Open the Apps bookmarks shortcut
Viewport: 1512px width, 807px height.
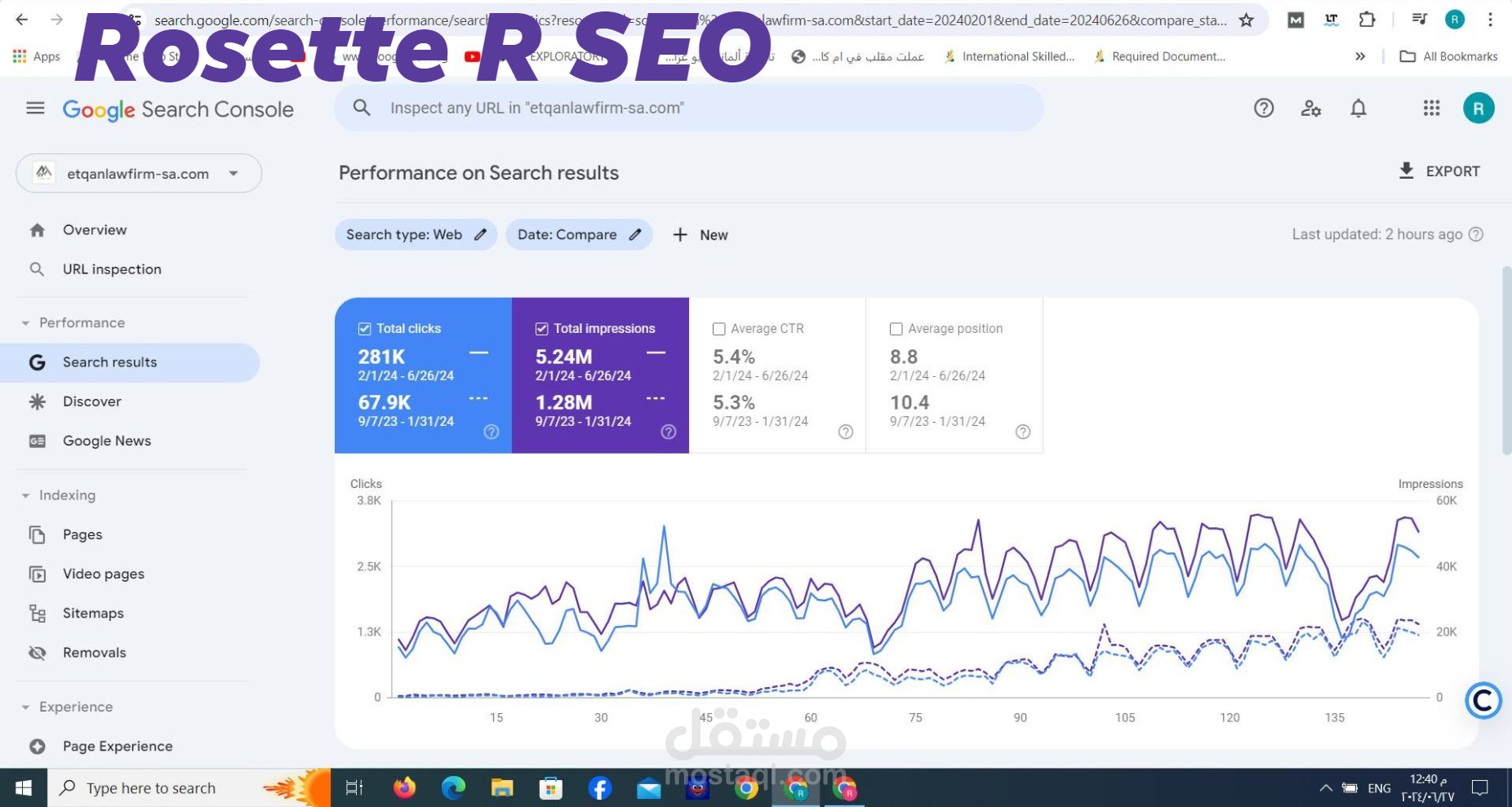(x=37, y=56)
